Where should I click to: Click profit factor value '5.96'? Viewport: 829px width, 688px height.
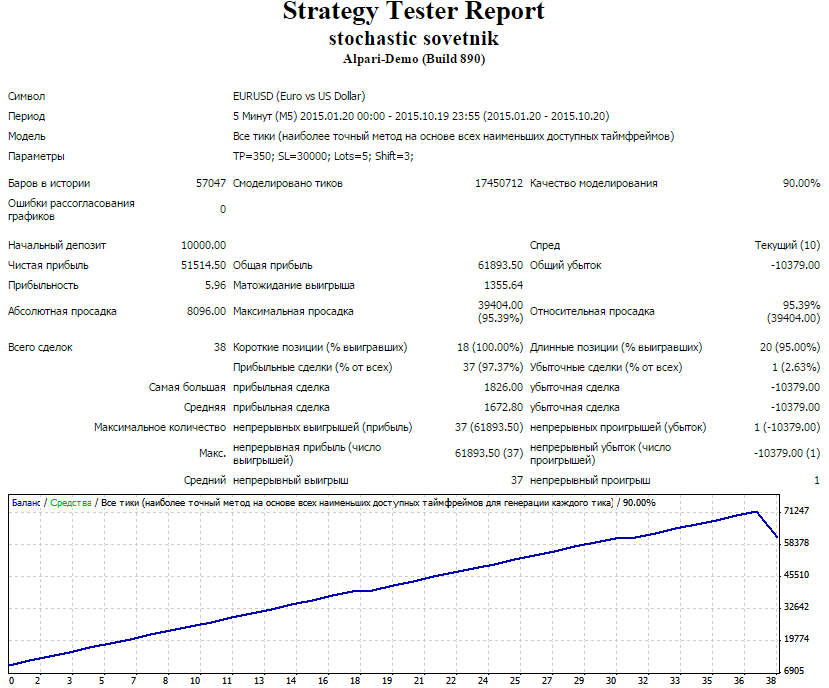click(215, 286)
